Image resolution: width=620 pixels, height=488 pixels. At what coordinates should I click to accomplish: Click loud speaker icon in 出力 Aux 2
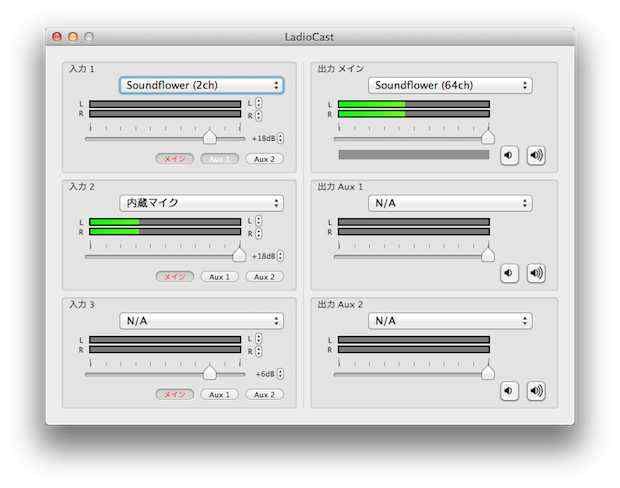coord(536,391)
